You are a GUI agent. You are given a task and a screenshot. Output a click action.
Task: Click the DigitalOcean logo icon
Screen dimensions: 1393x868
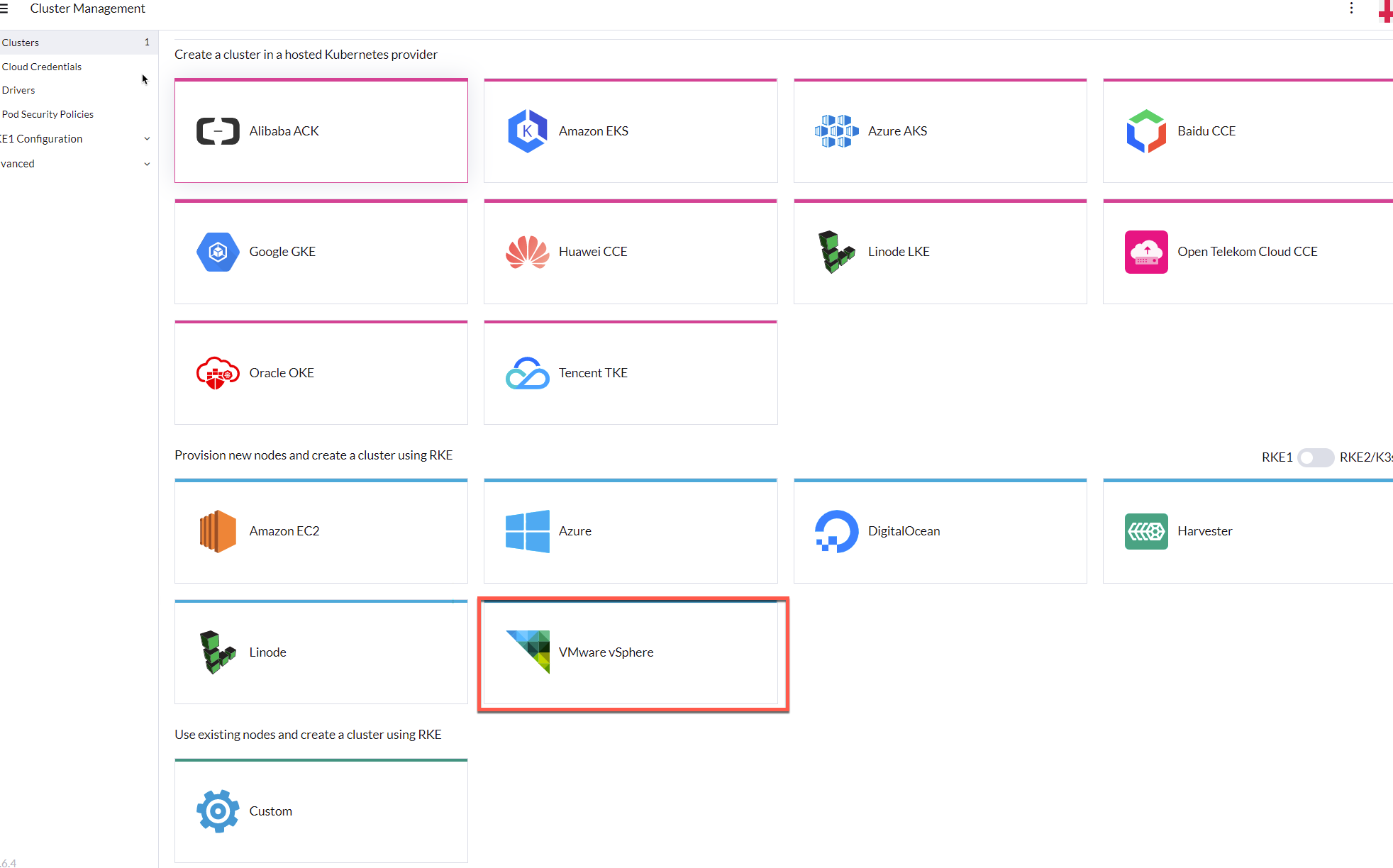836,531
